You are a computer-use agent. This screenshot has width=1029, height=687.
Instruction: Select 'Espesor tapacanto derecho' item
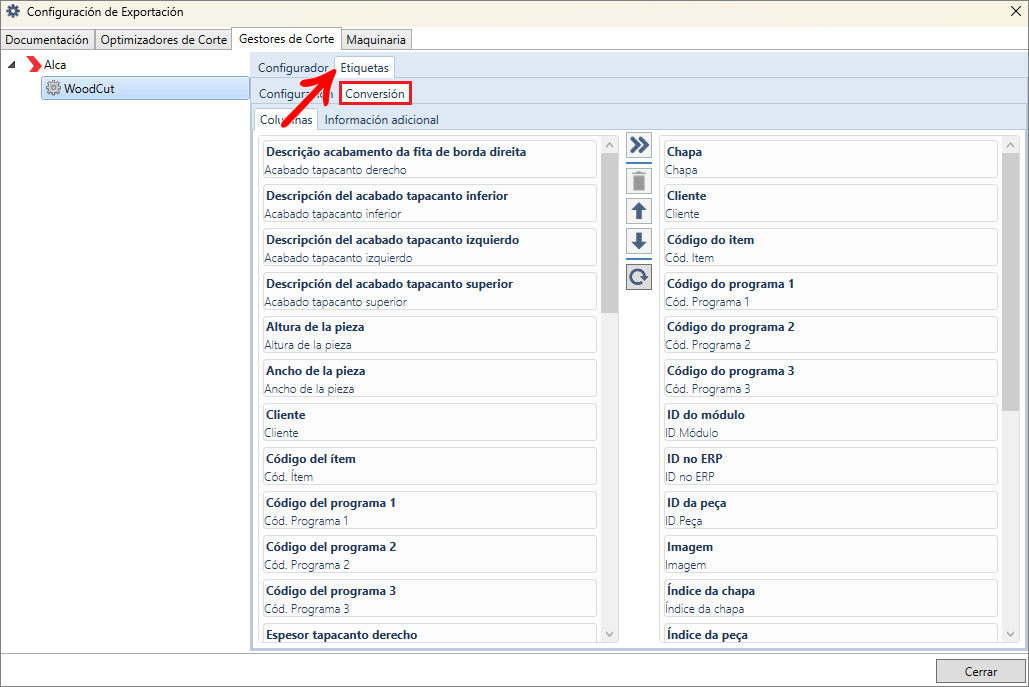click(430, 633)
